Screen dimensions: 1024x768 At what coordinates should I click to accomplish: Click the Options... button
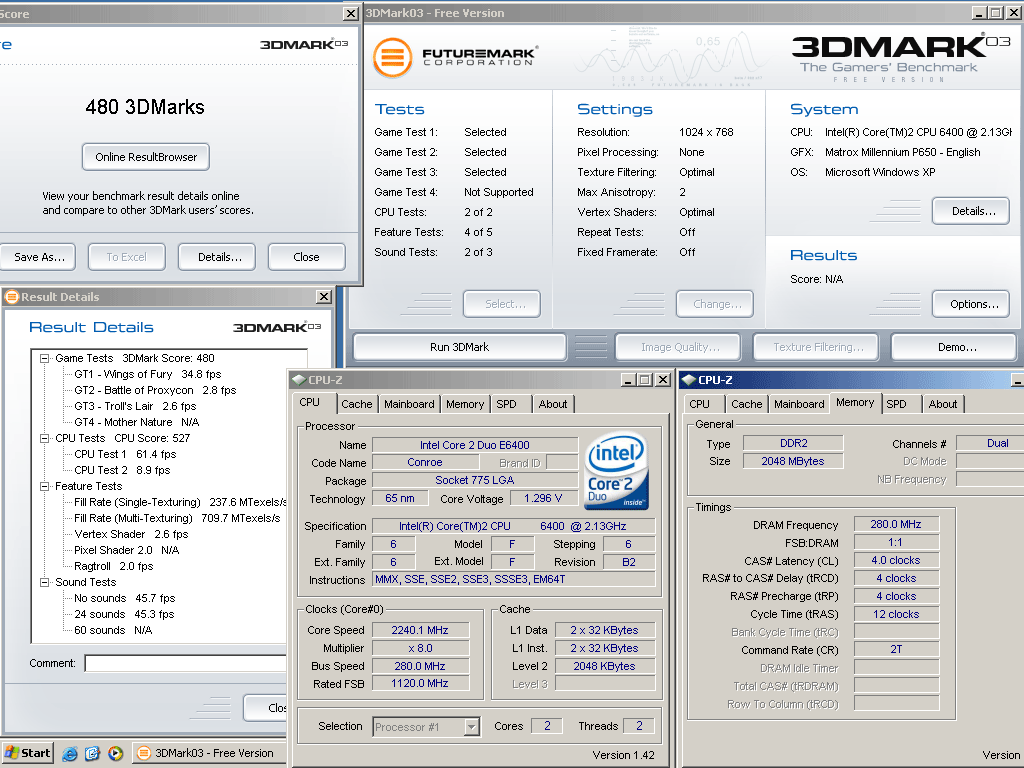pos(970,304)
